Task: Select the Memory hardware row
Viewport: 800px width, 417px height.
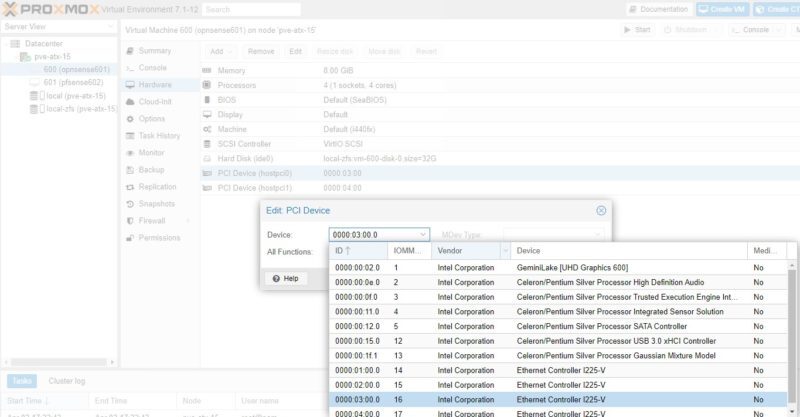Action: pyautogui.click(x=500, y=70)
